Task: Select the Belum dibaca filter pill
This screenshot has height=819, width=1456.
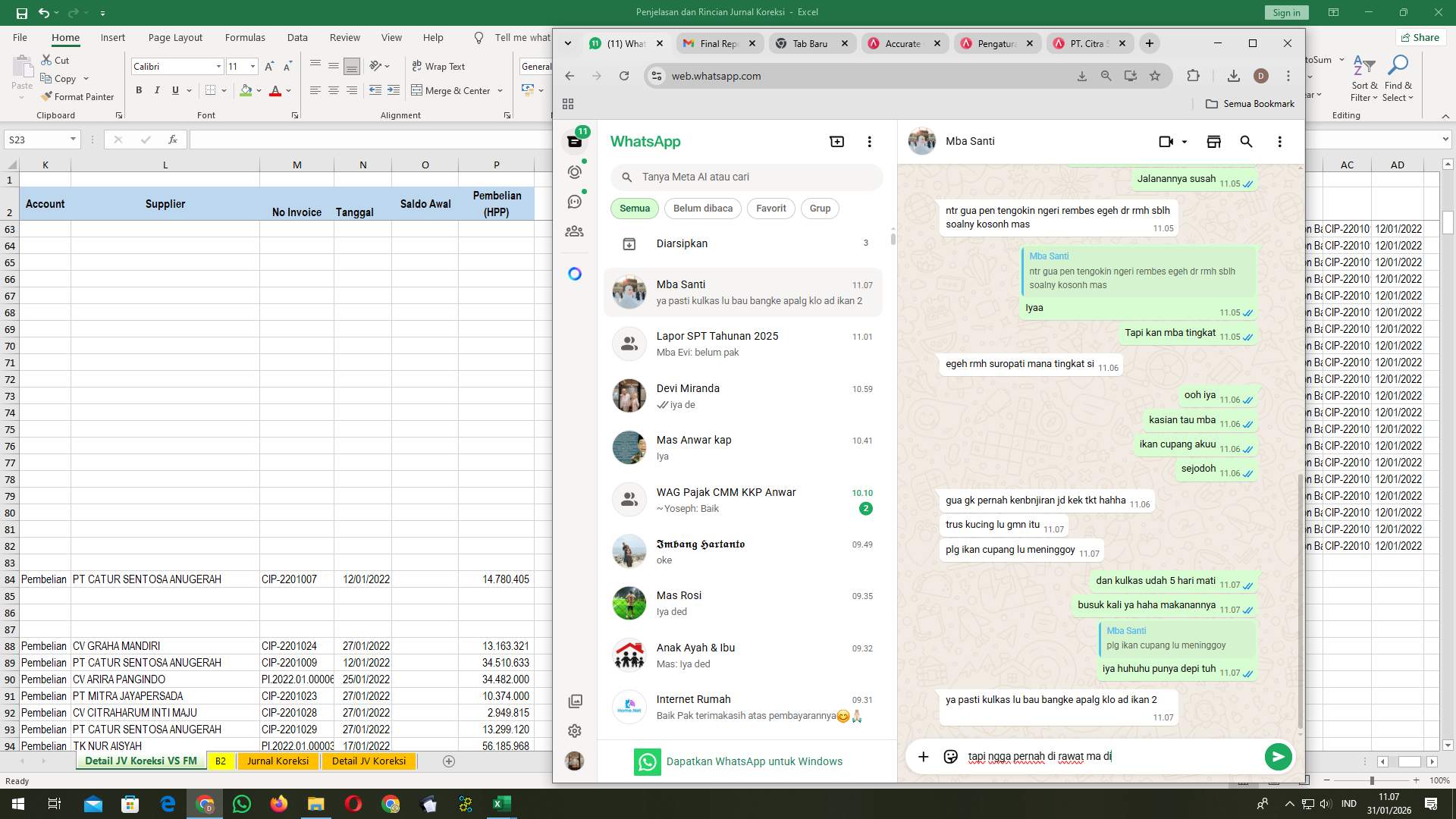Action: (x=702, y=208)
